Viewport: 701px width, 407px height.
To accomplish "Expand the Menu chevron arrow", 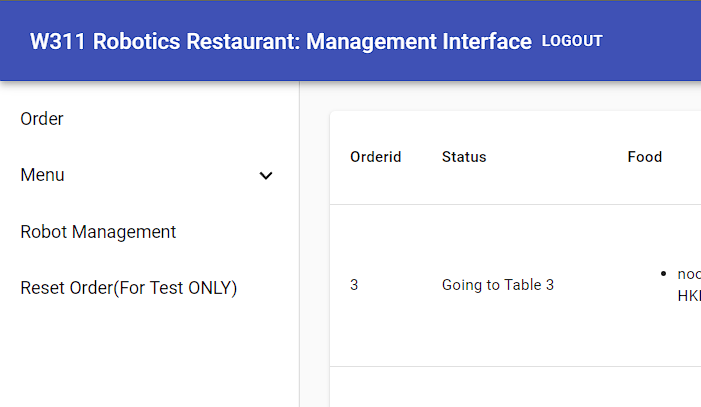I will pos(266,176).
